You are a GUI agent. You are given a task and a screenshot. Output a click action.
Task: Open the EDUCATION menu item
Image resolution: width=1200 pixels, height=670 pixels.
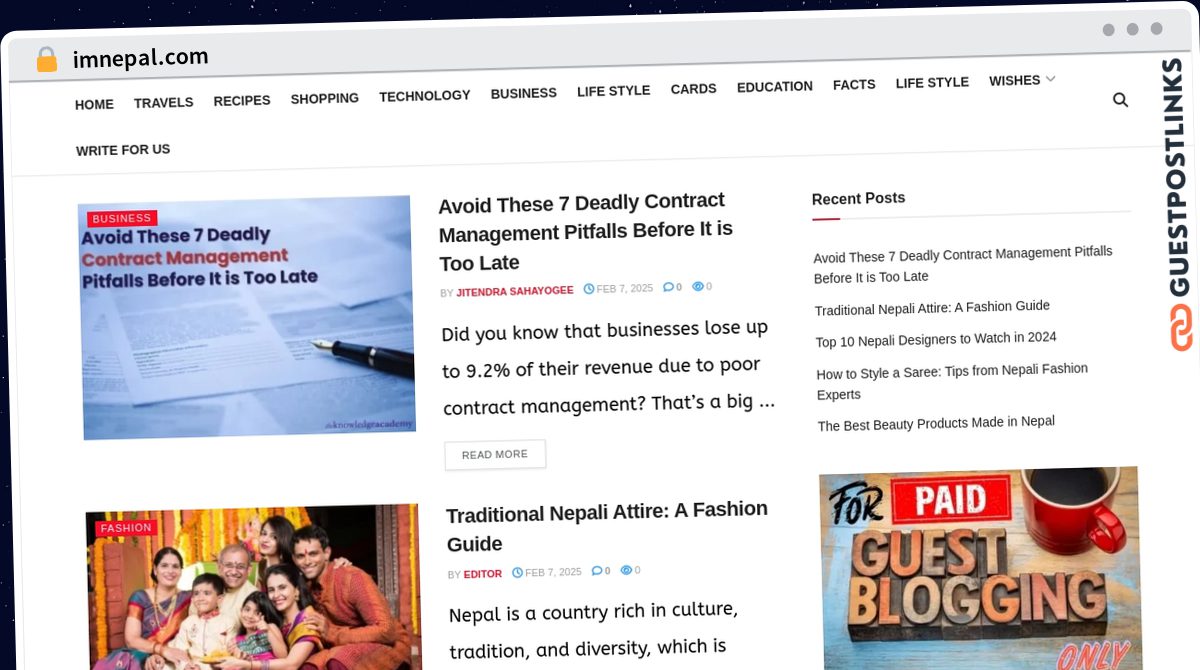coord(774,86)
